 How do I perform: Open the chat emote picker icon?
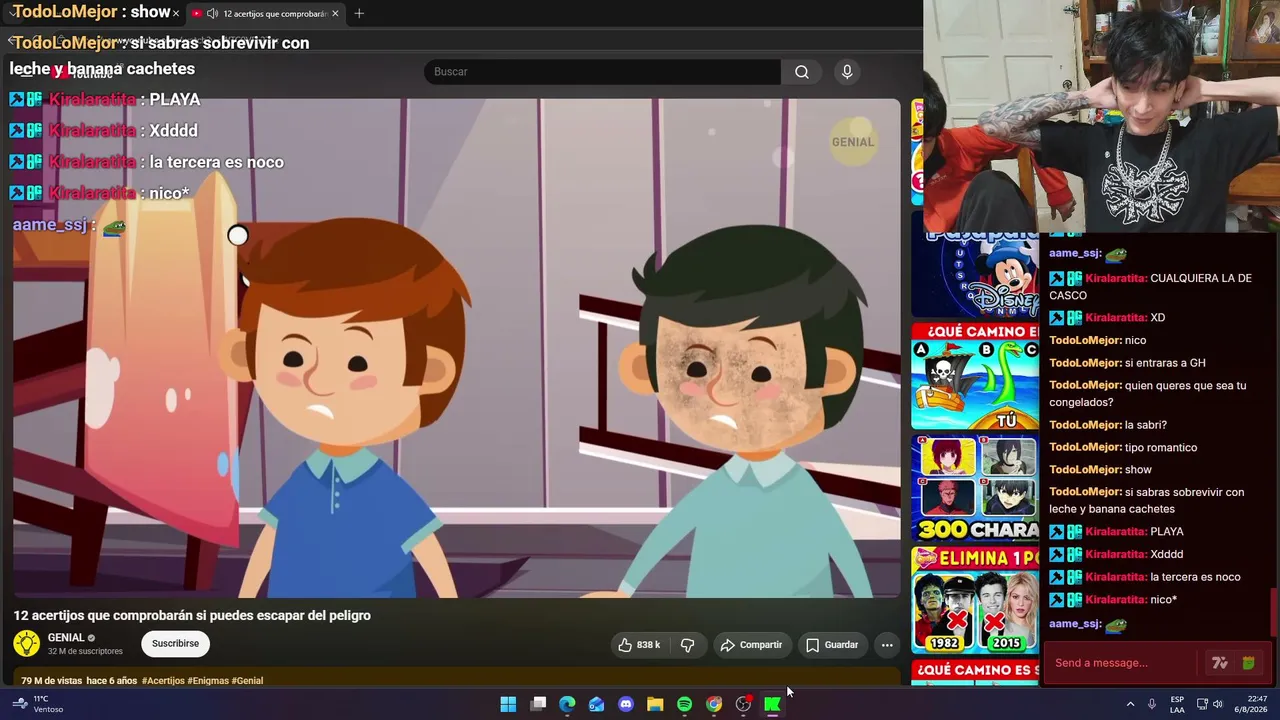click(x=1219, y=663)
